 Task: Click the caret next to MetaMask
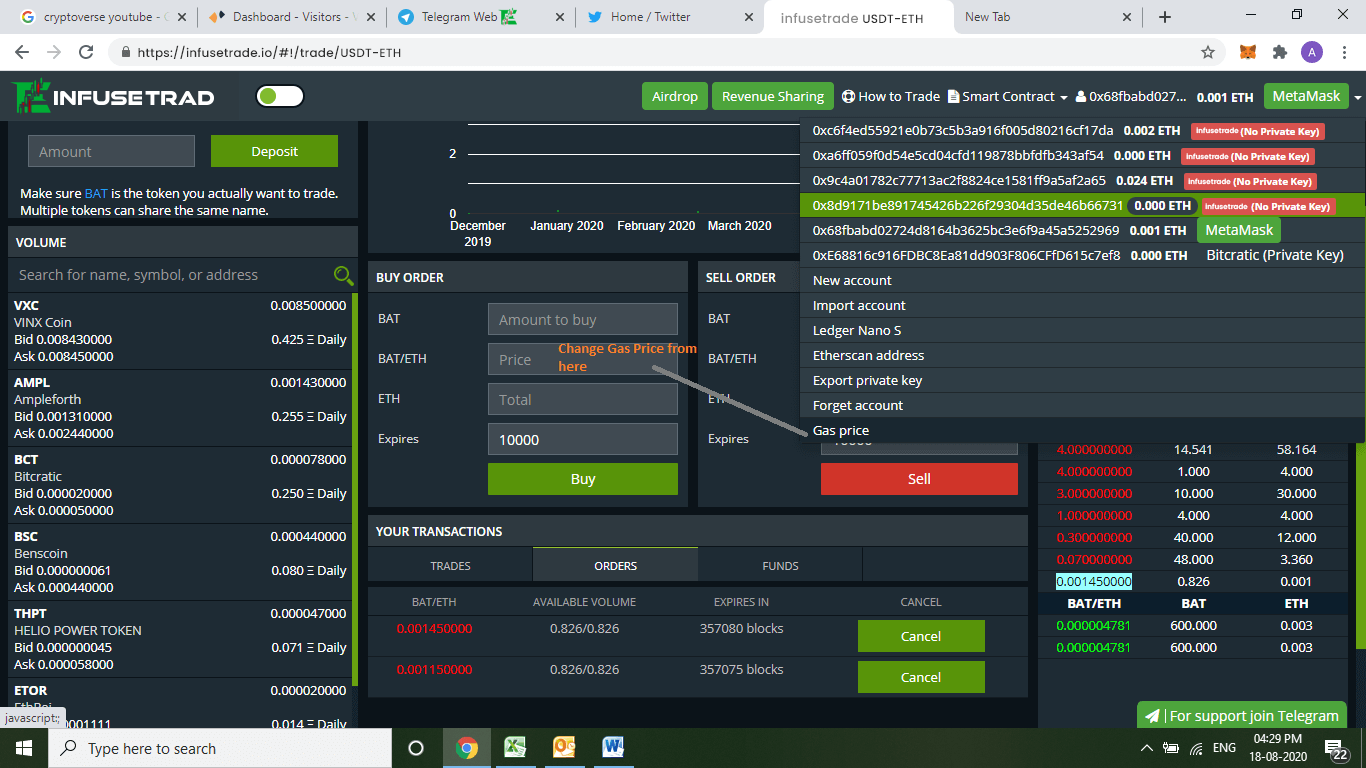click(1357, 97)
